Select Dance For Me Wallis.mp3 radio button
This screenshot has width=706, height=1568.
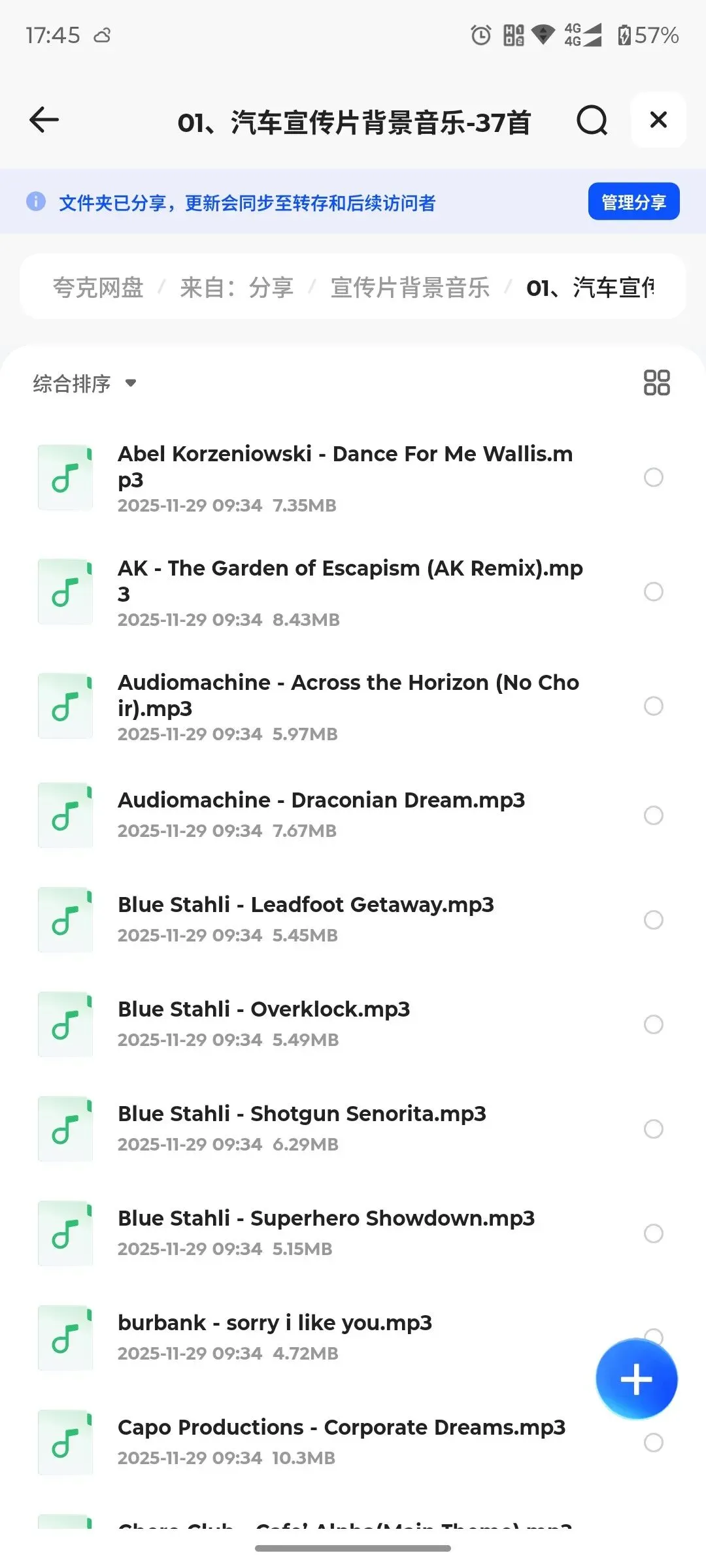coord(653,478)
